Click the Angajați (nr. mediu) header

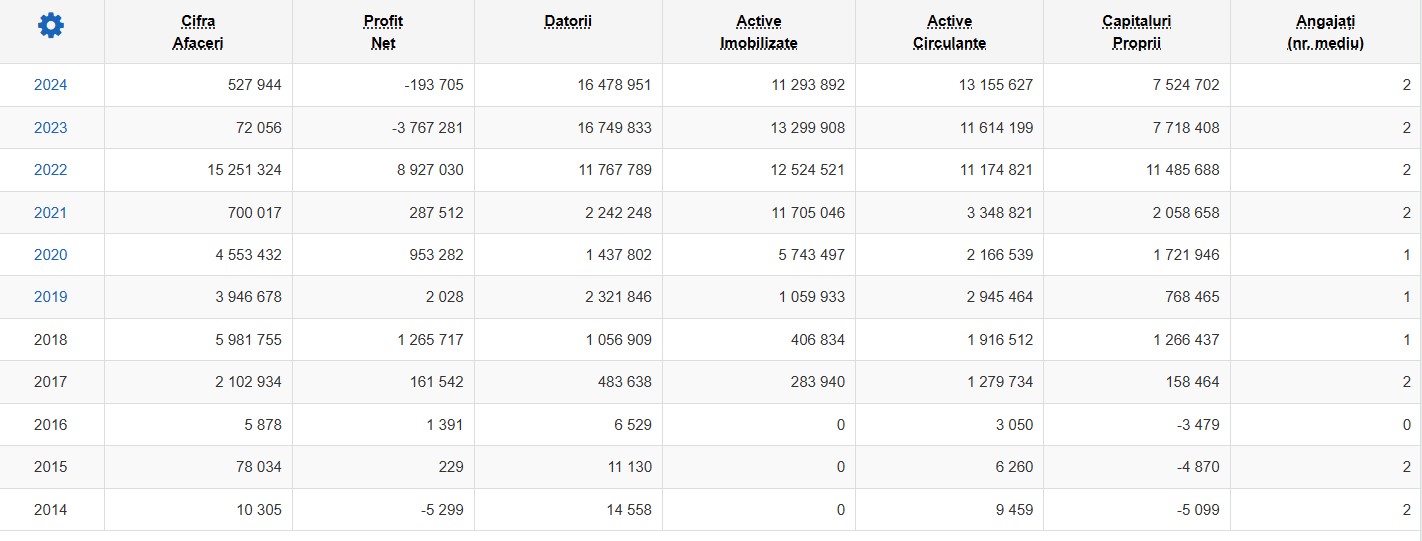(1326, 32)
